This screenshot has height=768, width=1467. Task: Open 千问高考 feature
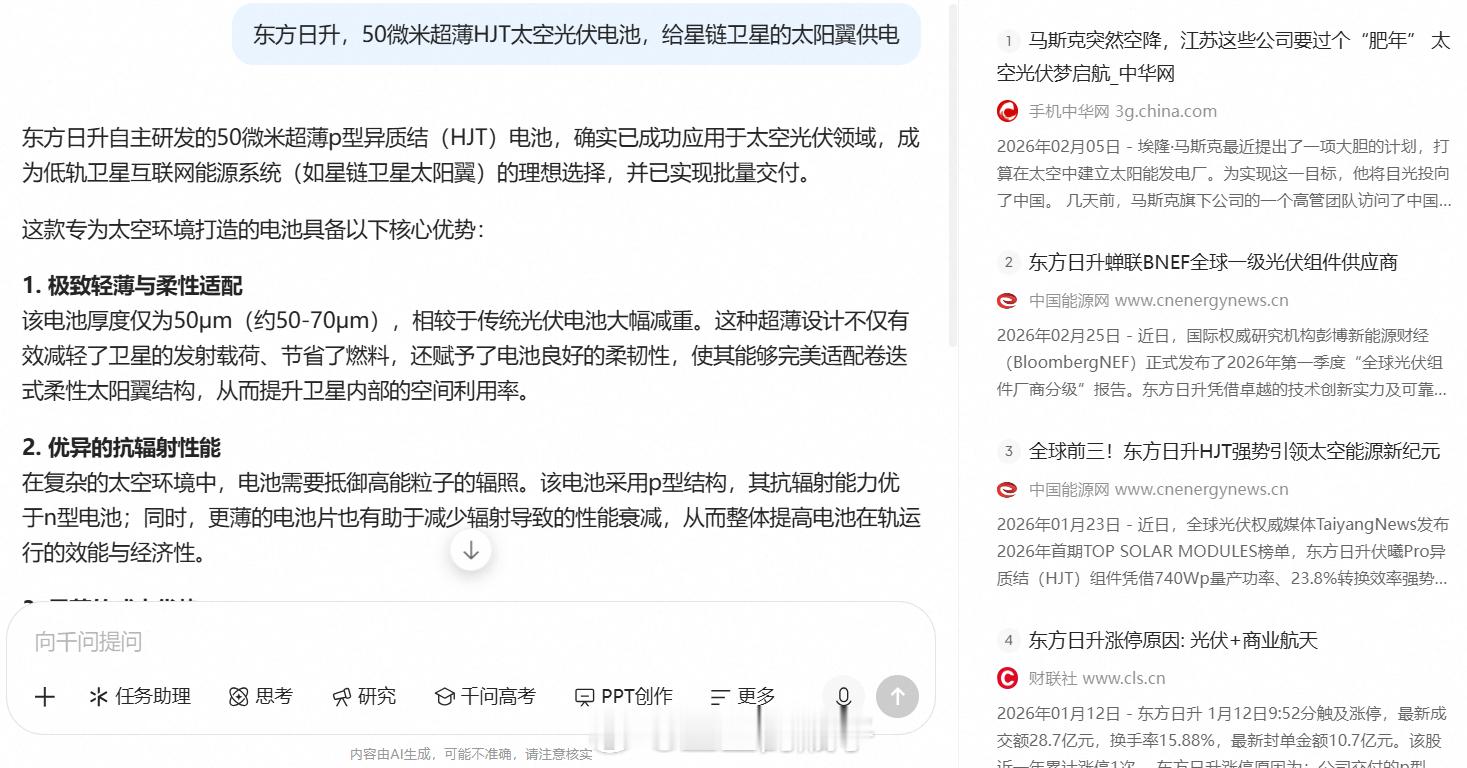485,697
